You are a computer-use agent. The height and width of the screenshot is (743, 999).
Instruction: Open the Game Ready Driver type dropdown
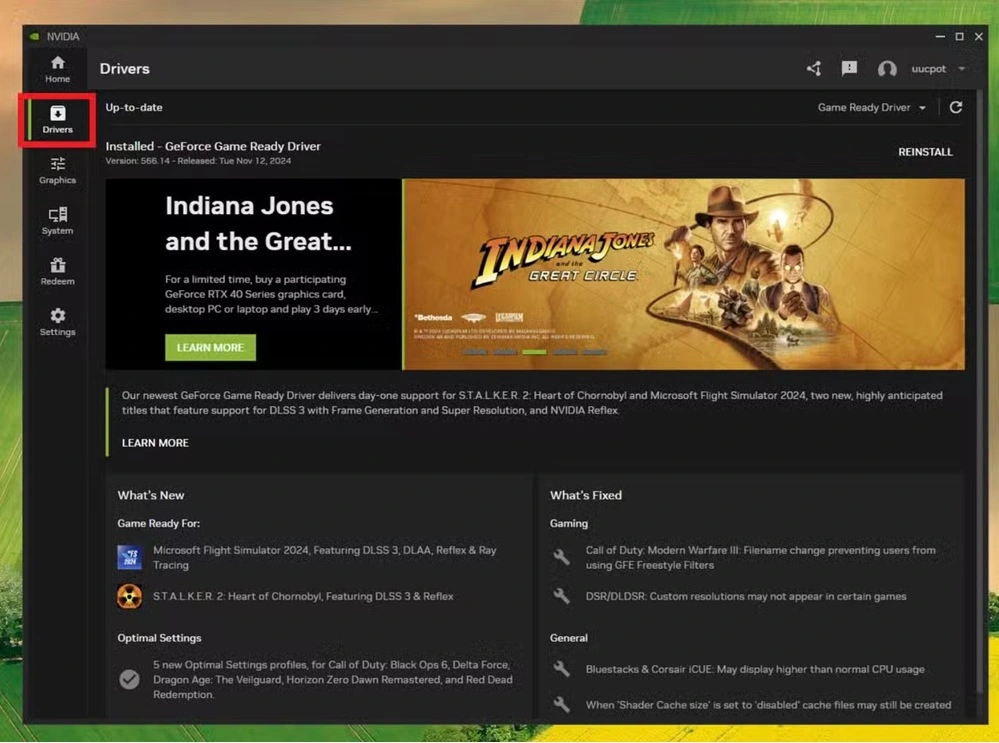pos(872,108)
